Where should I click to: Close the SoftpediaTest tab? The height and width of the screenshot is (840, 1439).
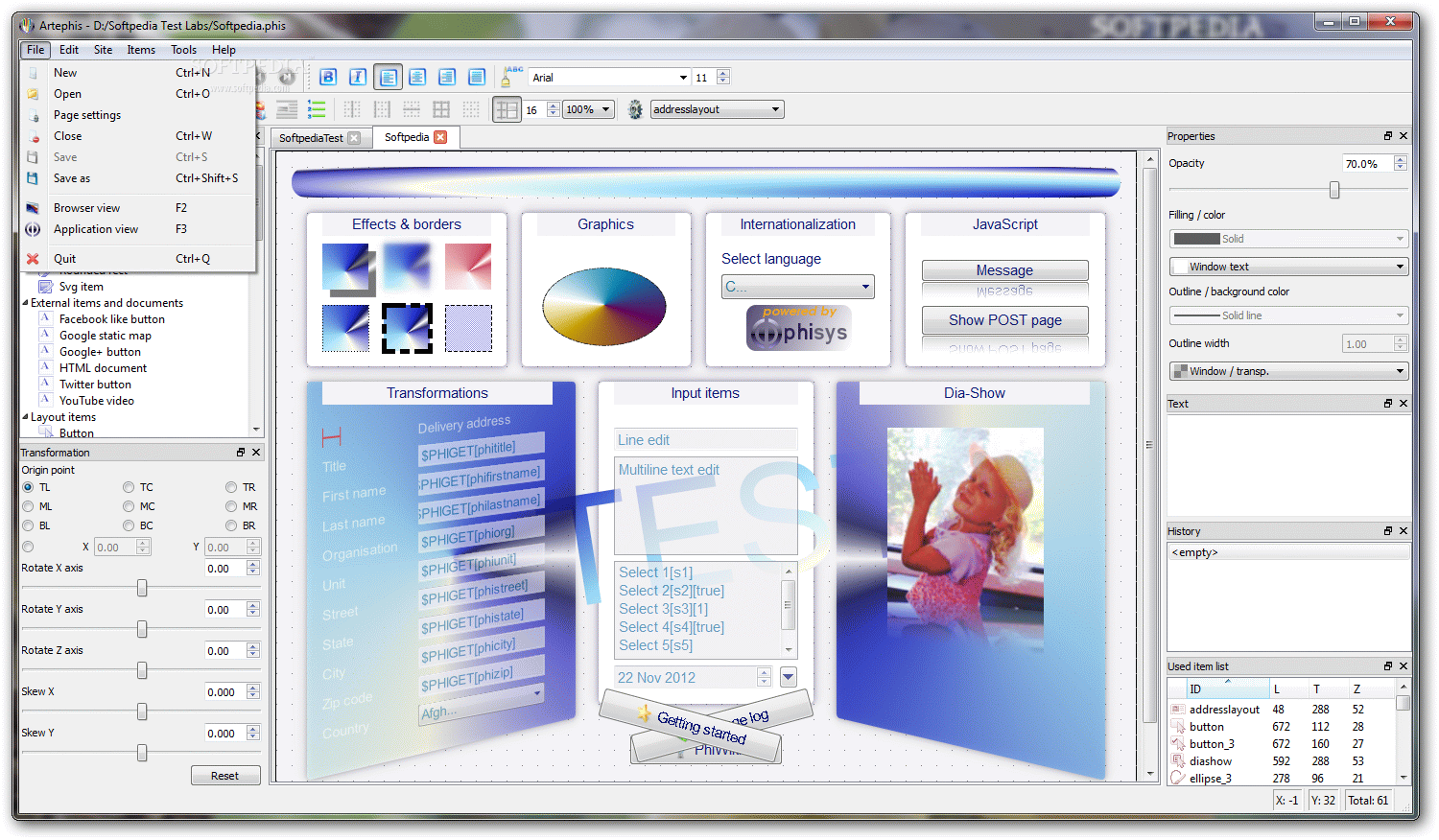[x=354, y=138]
